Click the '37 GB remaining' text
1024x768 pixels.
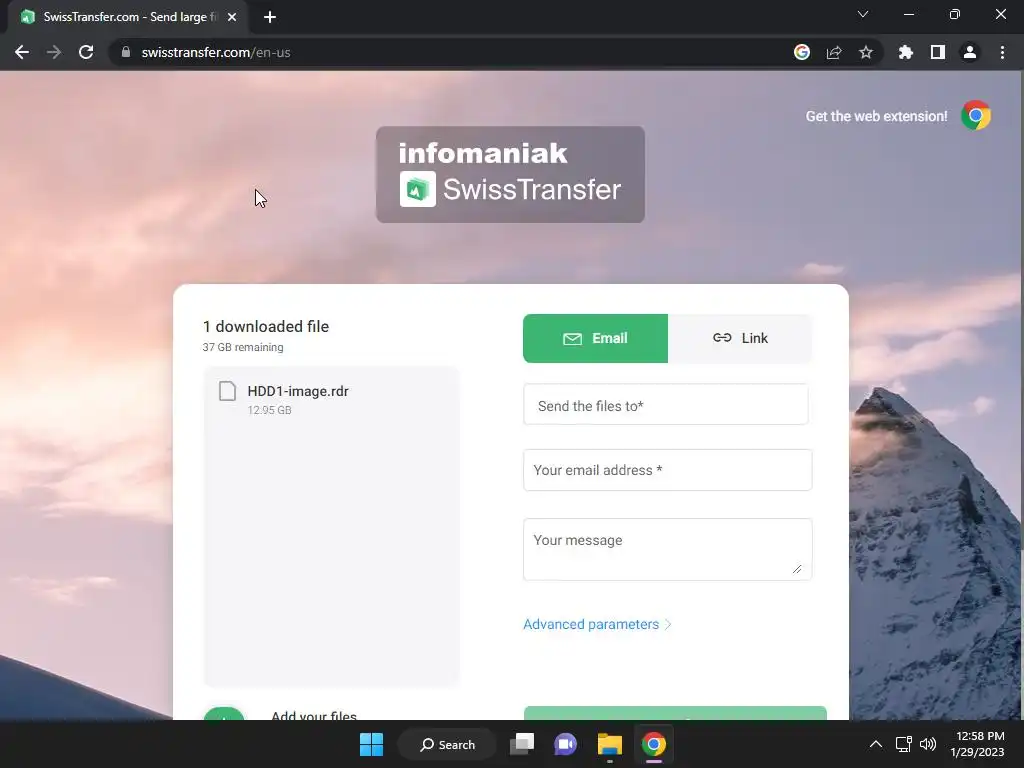pos(243,347)
